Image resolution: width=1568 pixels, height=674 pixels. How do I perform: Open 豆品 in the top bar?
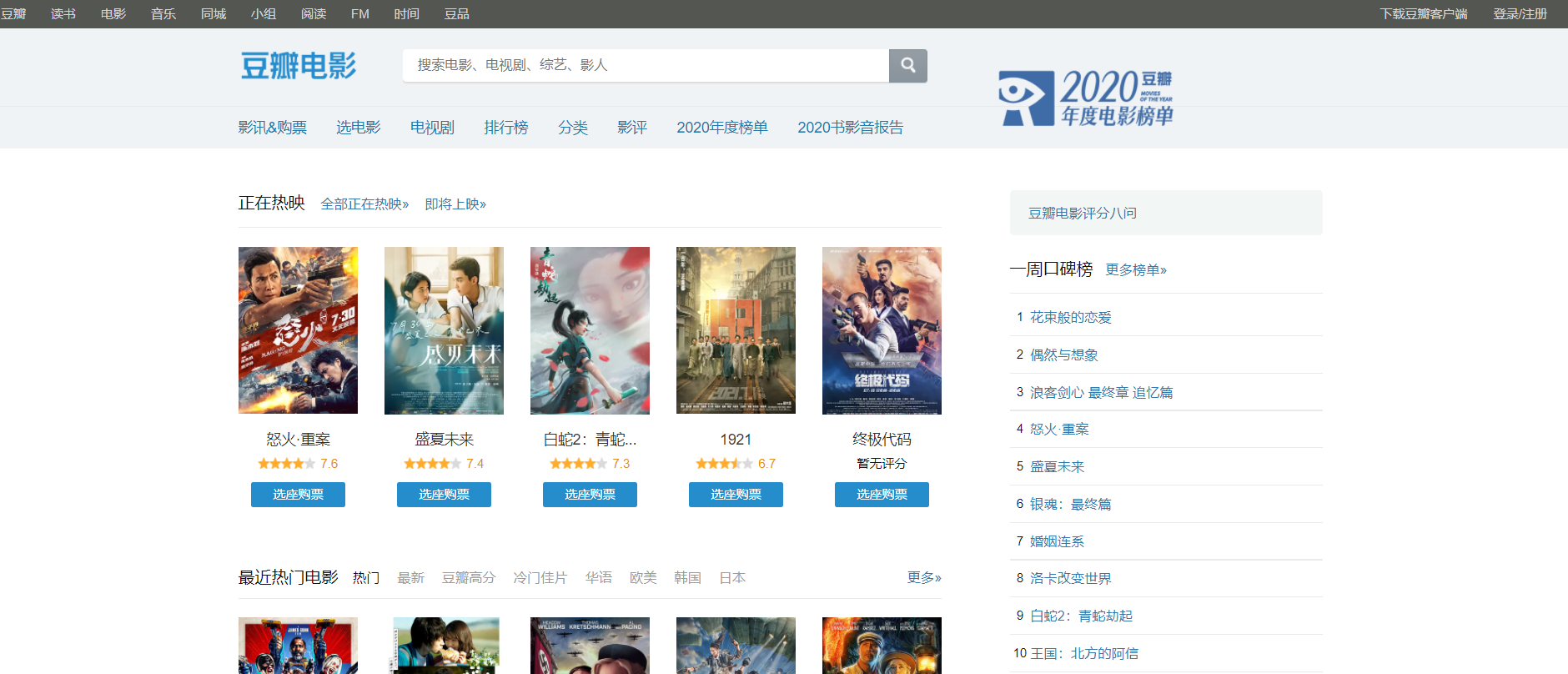(x=457, y=14)
